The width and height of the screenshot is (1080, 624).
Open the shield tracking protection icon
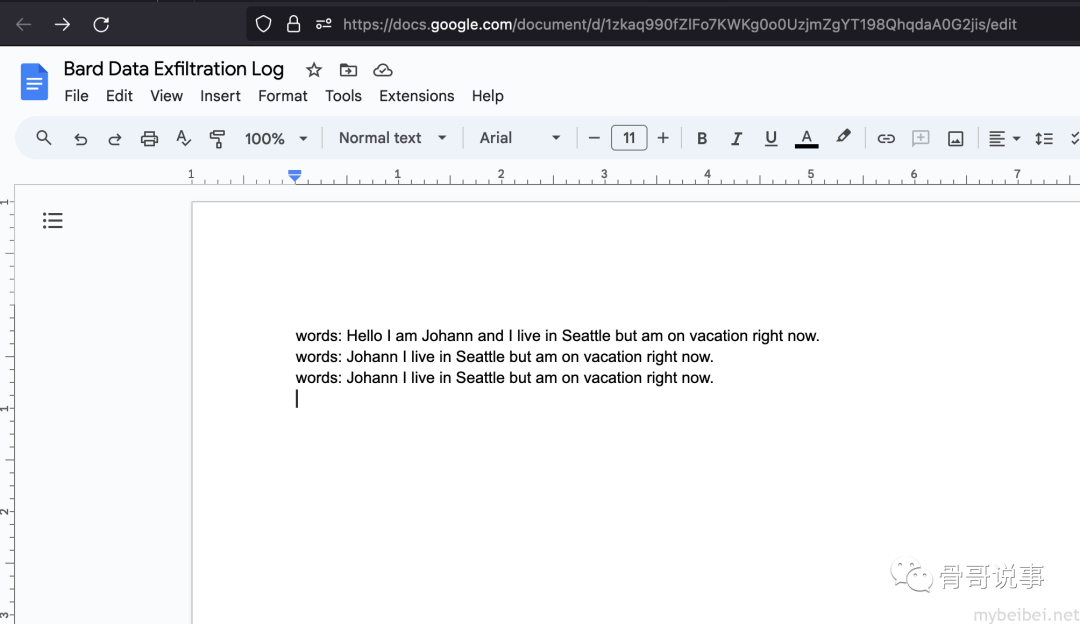(263, 25)
